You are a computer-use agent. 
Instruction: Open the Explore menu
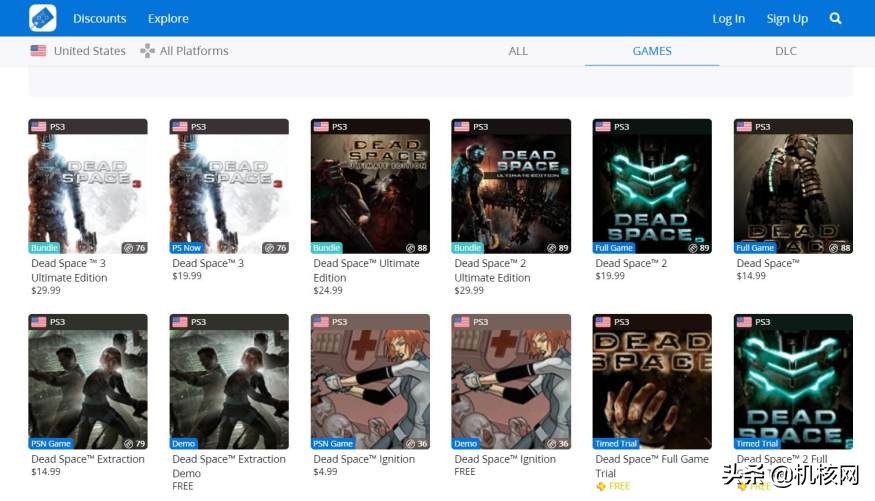168,18
